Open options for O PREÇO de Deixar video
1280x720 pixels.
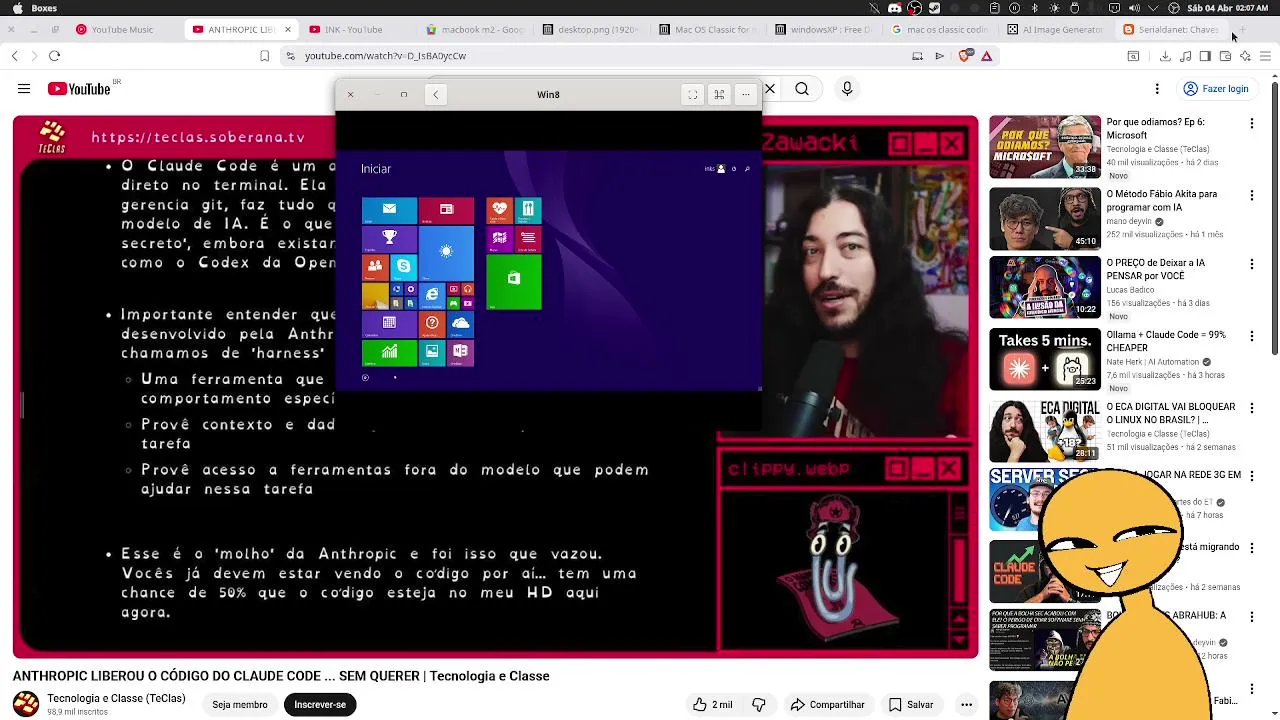pos(1251,265)
